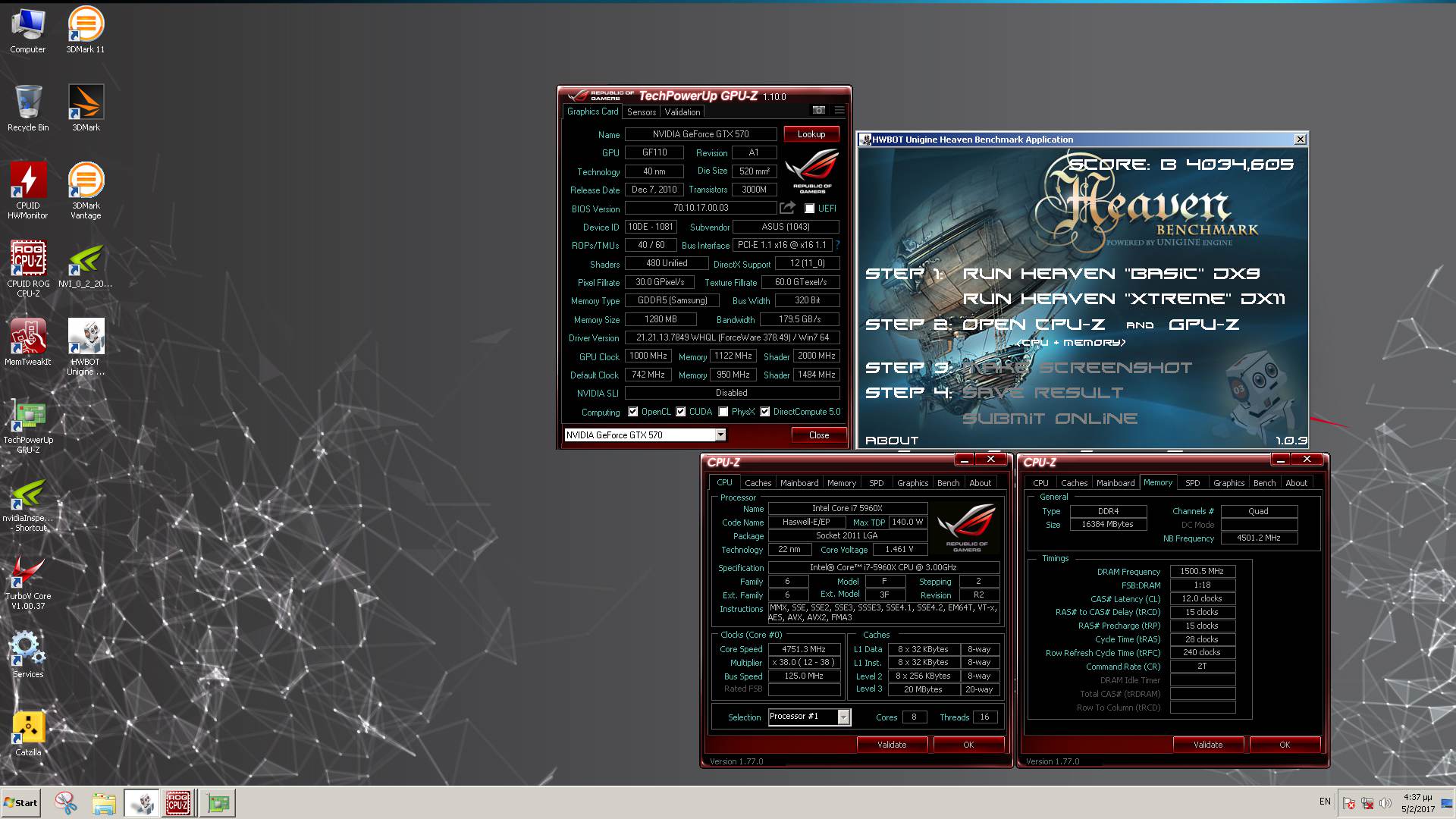Switch to GPU-Z taskbar item
1456x819 pixels.
pyautogui.click(x=218, y=802)
